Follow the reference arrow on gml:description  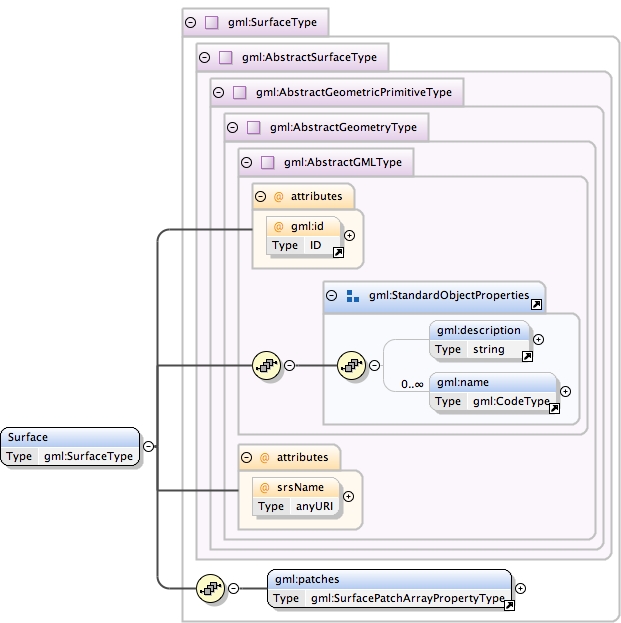(x=527, y=356)
